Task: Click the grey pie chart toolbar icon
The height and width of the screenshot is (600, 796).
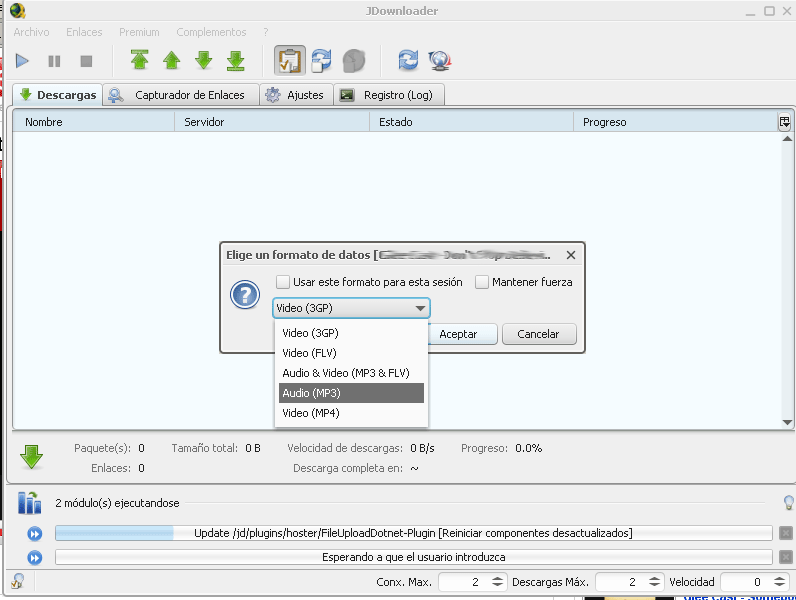Action: [354, 61]
